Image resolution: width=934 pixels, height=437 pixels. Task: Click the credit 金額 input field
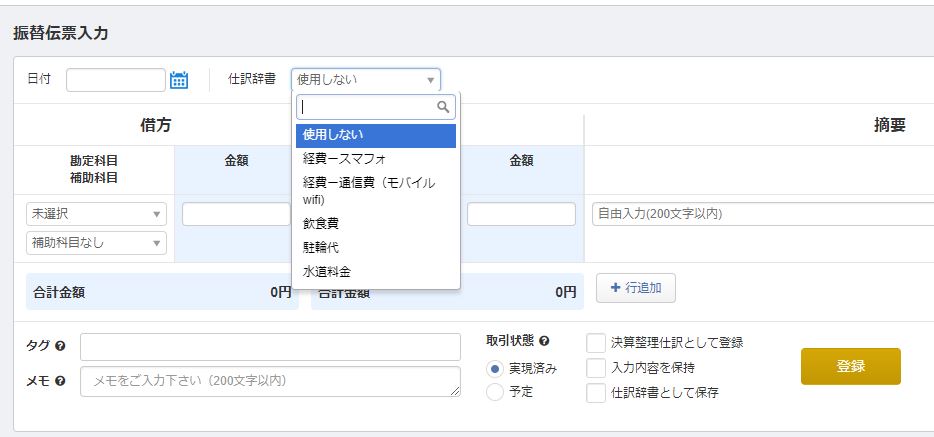521,214
